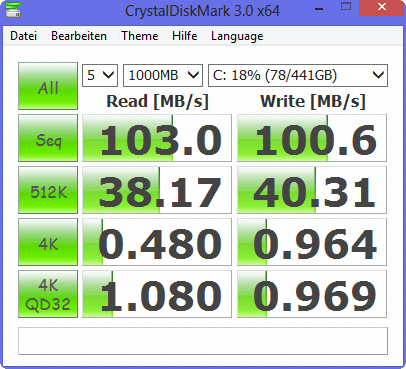Open the Bearbeiten menu

79,36
